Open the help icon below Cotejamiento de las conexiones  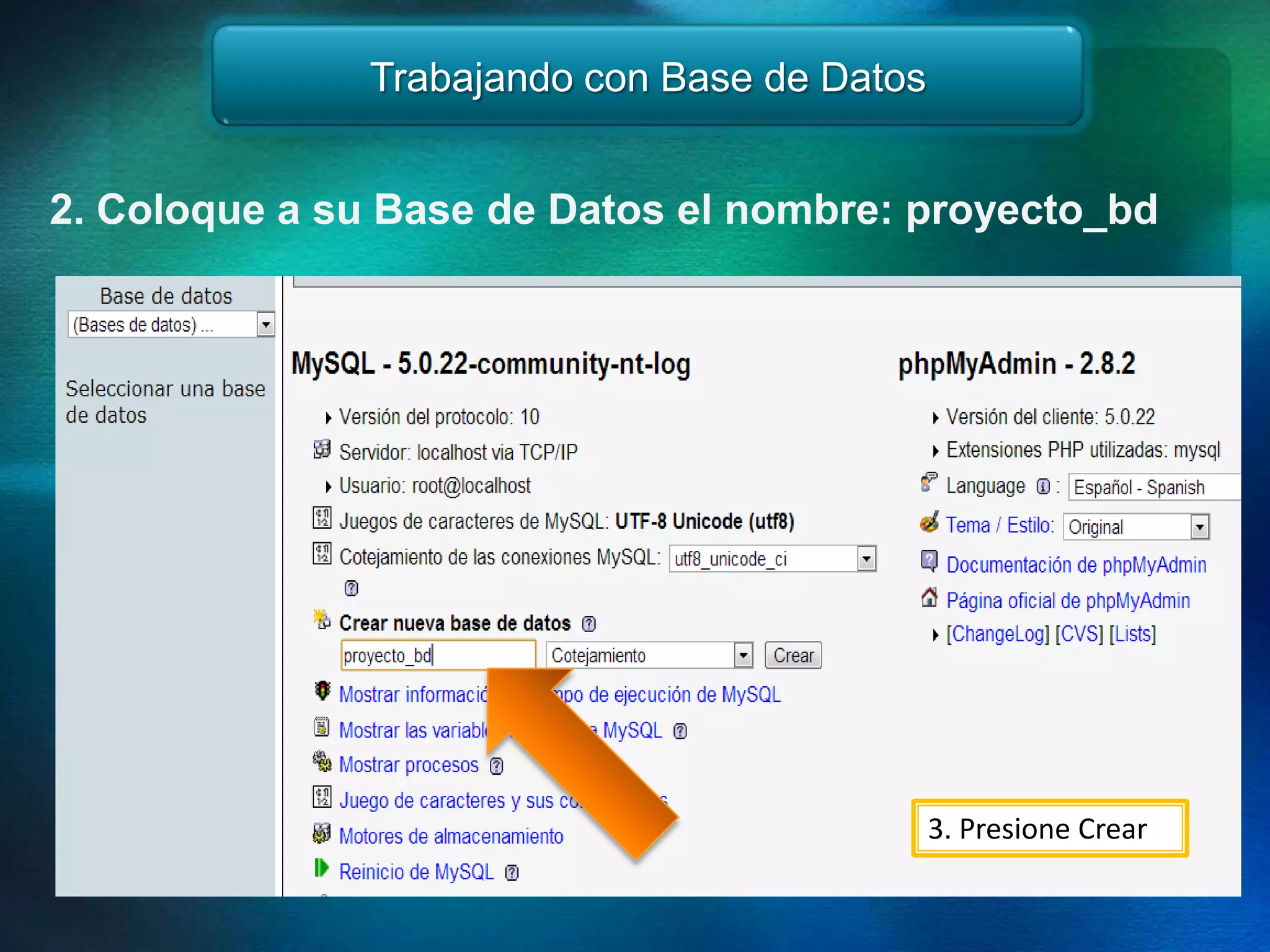351,588
